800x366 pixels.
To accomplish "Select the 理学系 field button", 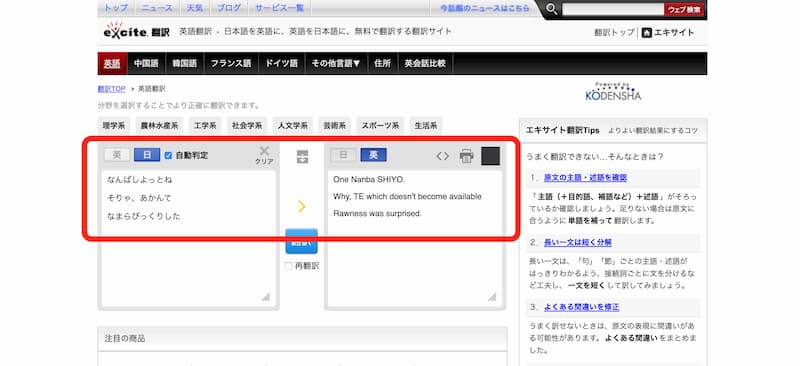I will click(x=114, y=126).
